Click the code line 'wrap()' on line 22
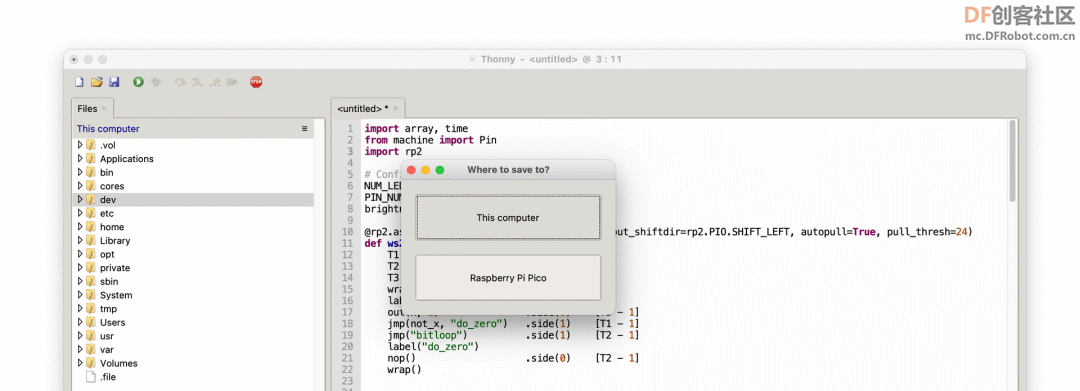1080x391 pixels. [404, 370]
